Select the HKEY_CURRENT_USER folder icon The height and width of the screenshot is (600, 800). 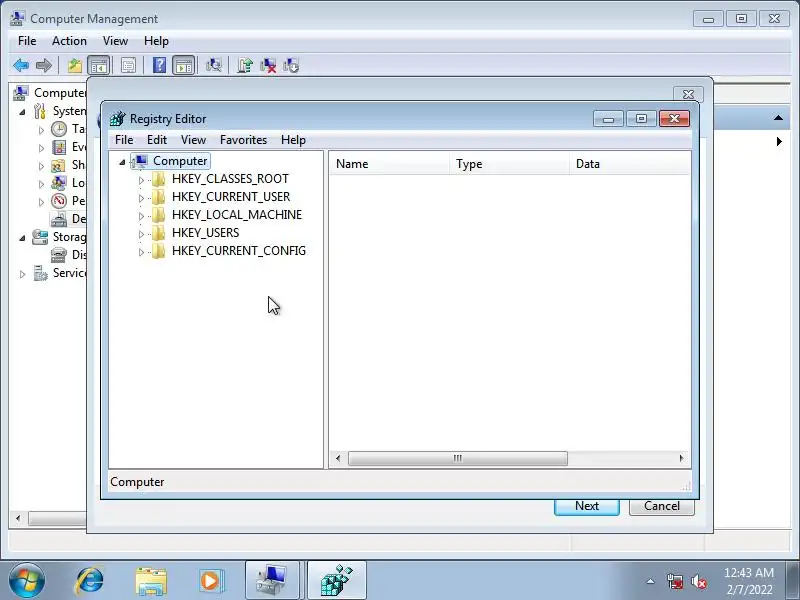159,197
